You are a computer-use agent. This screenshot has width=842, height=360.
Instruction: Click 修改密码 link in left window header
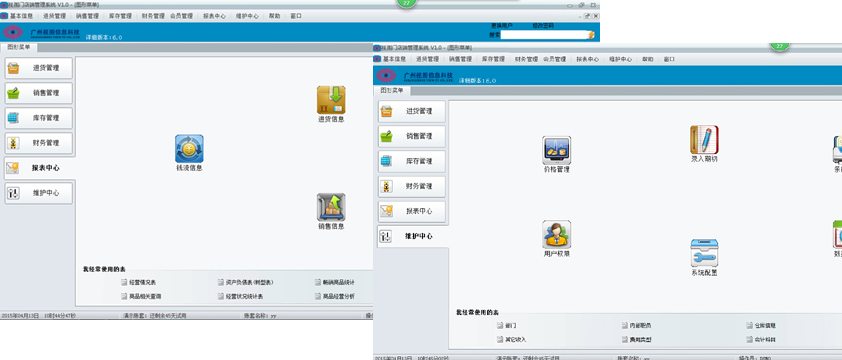[x=542, y=26]
